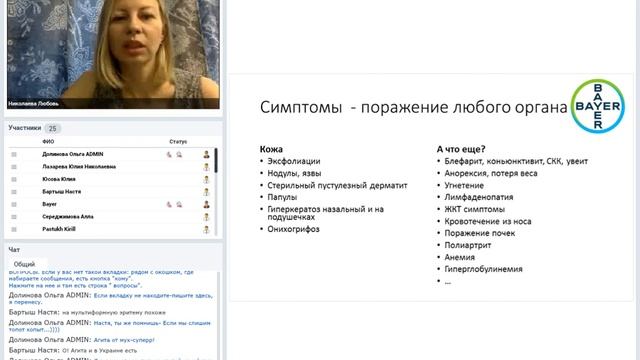The image size is (640, 360).
Task: Click the user avatar icon for Юсова Юлия
Action: 207,179
